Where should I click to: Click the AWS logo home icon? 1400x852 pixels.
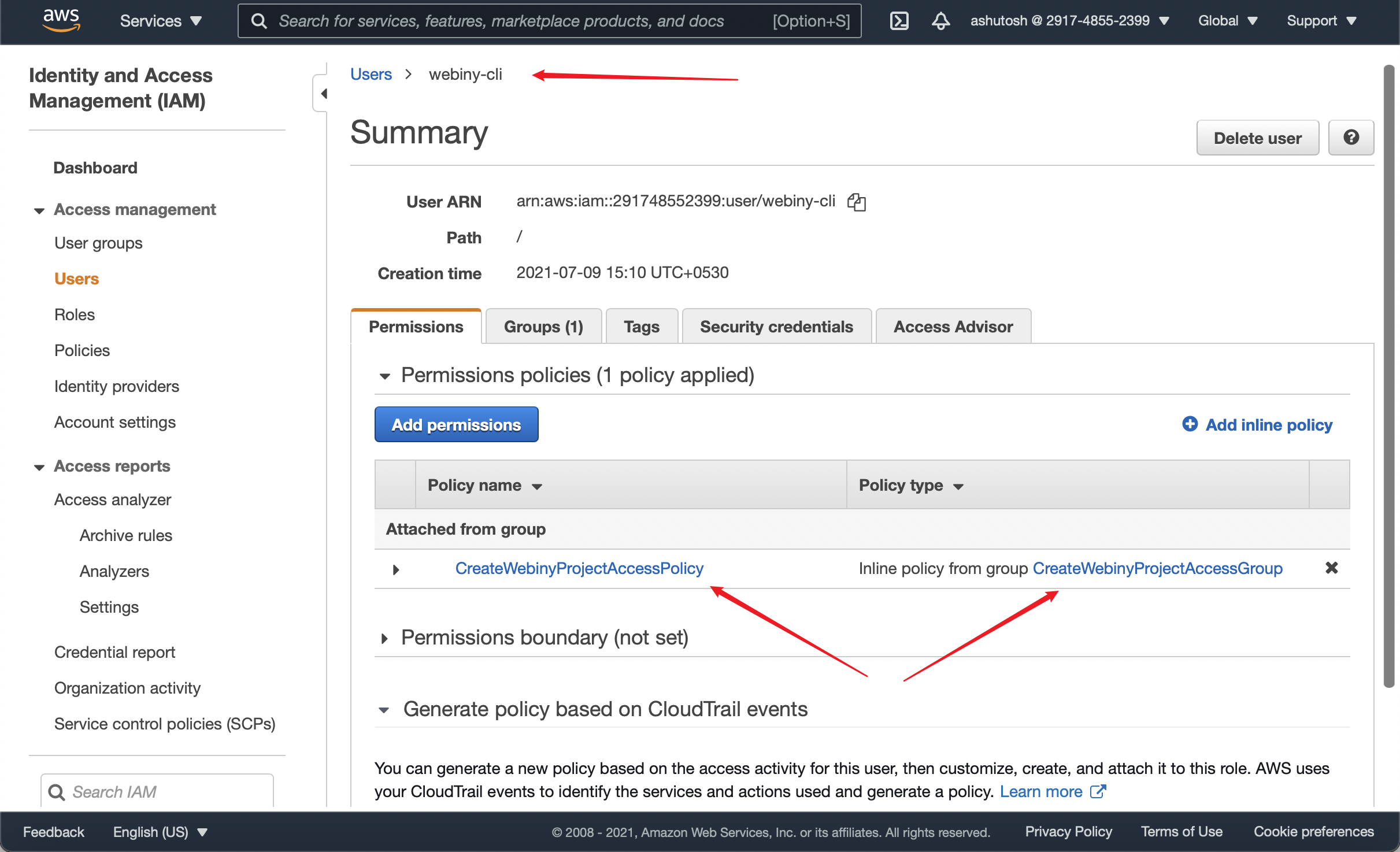click(61, 20)
